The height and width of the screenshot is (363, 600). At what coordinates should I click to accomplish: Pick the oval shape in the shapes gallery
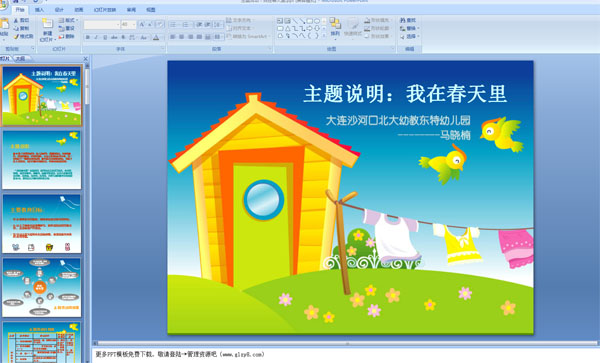coord(317,21)
